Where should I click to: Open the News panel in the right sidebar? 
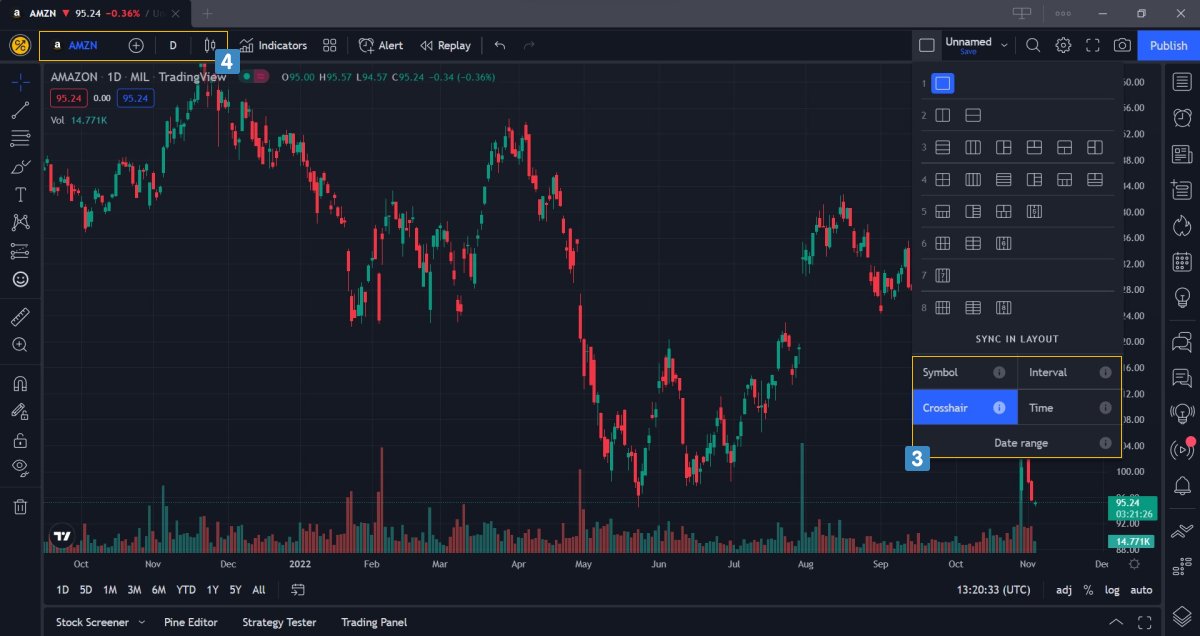(1183, 155)
